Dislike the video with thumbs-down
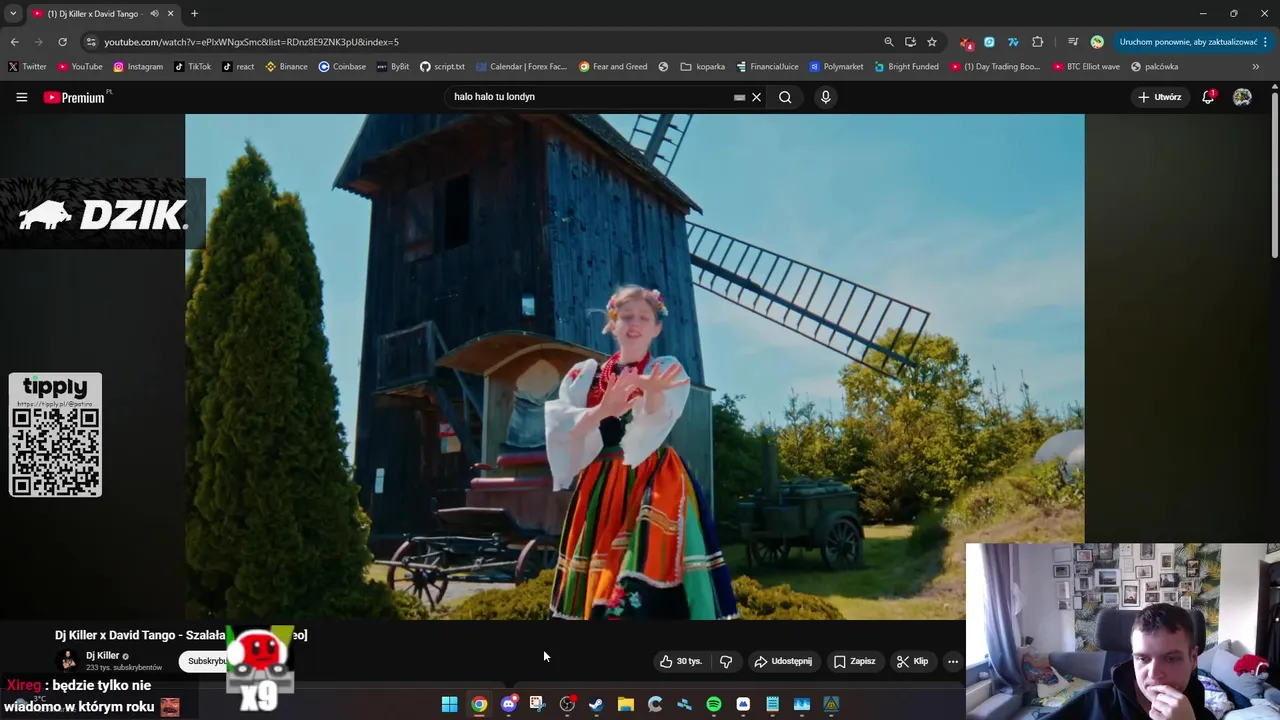The width and height of the screenshot is (1280, 720). pos(726,661)
